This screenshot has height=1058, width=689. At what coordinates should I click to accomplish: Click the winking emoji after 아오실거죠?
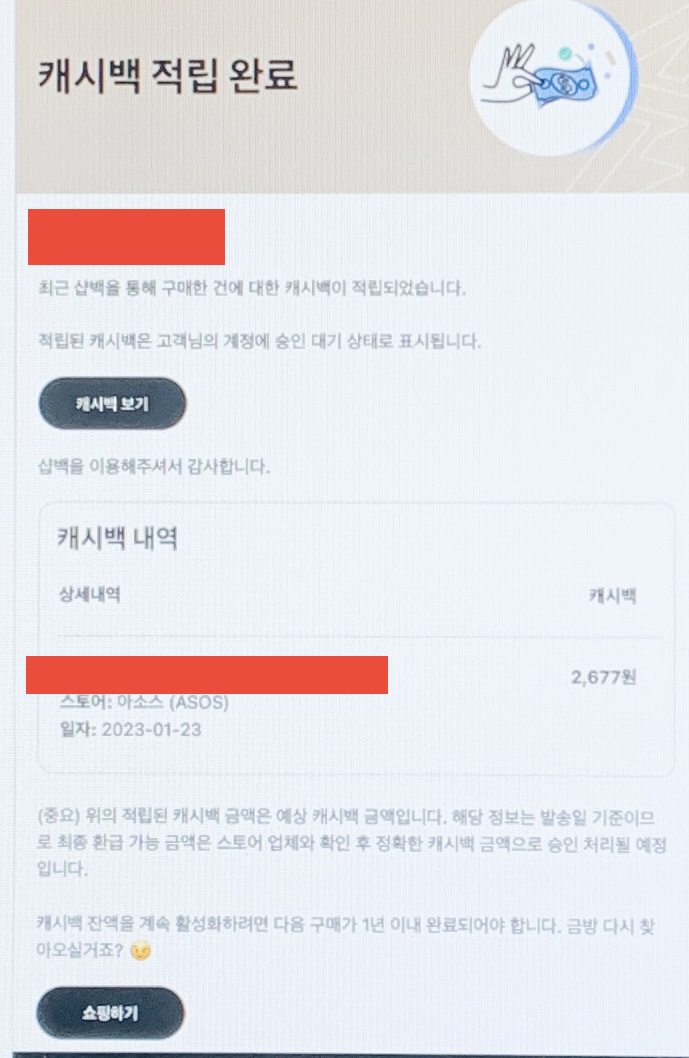tap(140, 951)
